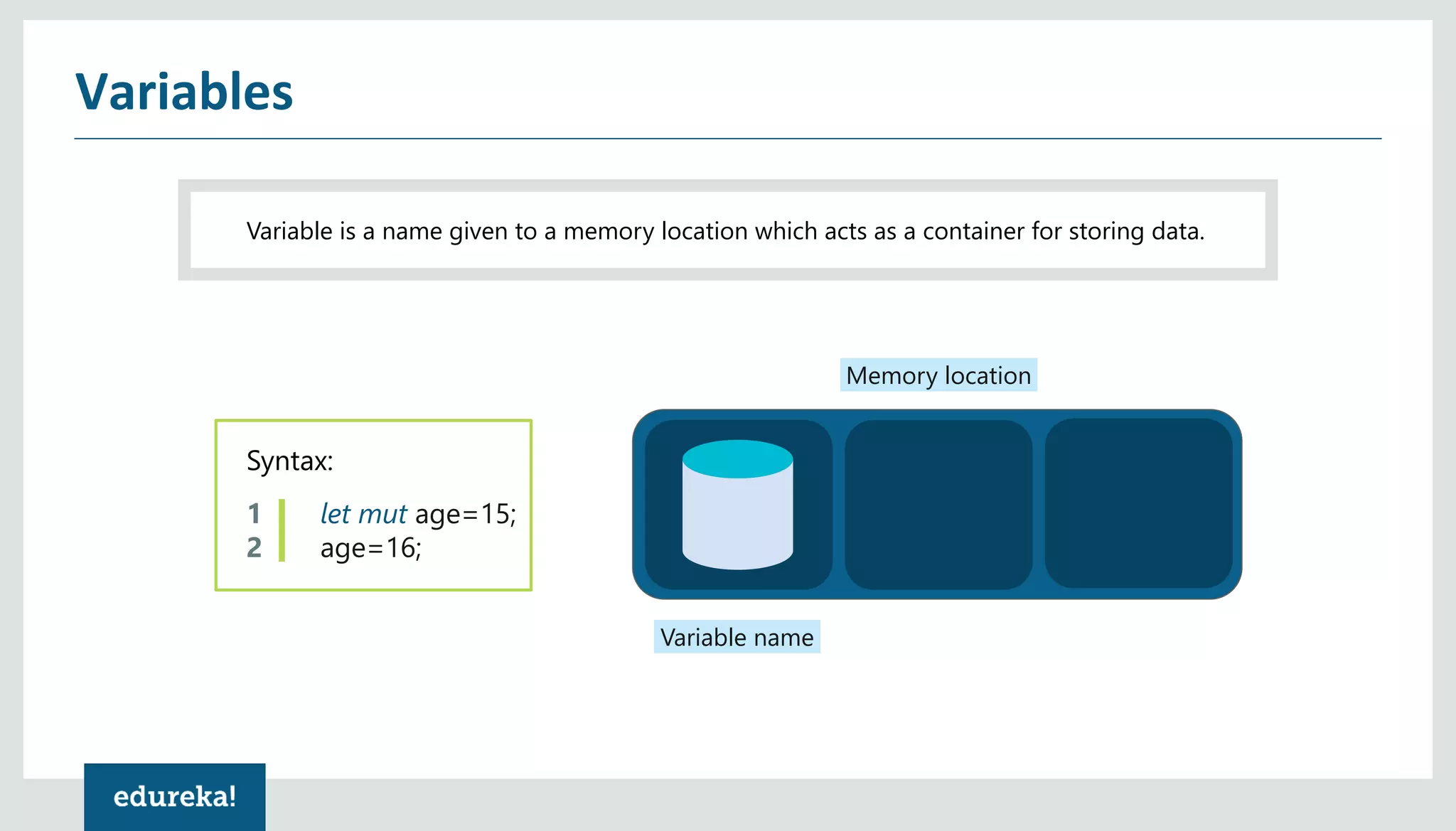Viewport: 1456px width, 831px height.
Task: Click the "Variables" slide title
Action: click(184, 92)
